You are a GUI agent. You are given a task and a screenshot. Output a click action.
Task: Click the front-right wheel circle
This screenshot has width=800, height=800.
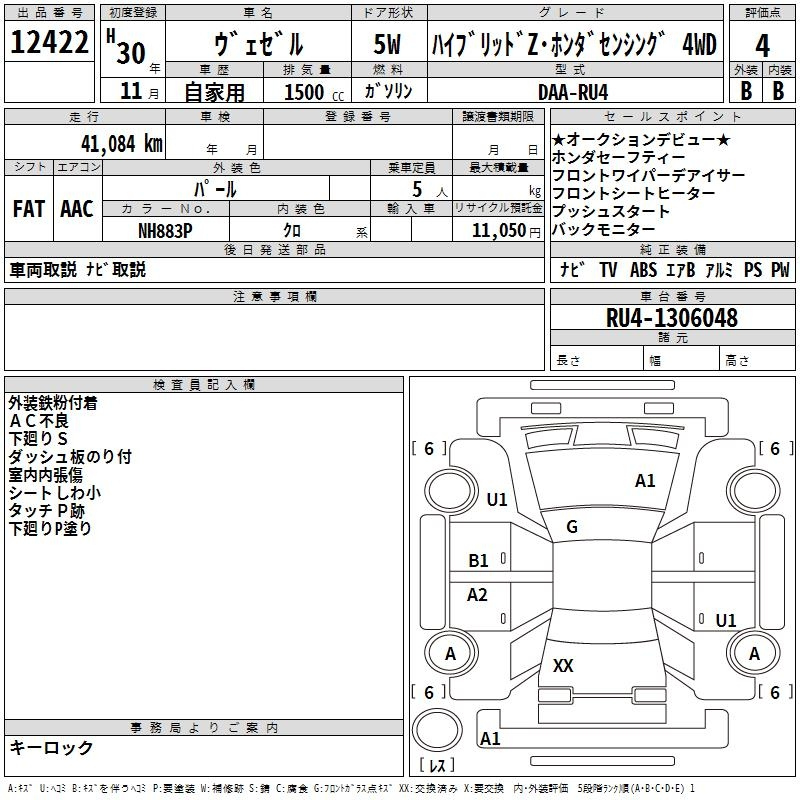point(754,491)
